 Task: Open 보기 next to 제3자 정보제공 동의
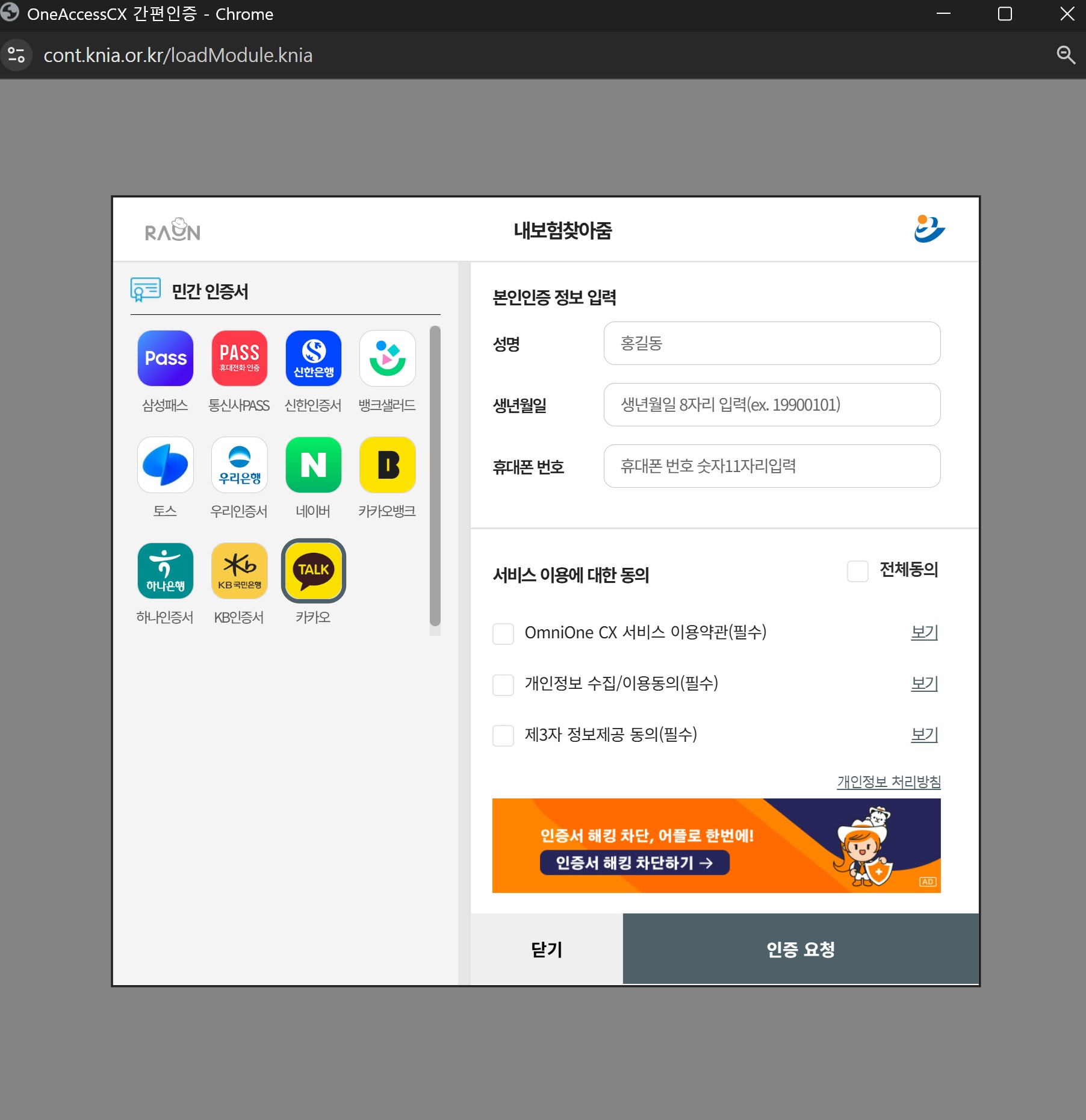tap(923, 735)
